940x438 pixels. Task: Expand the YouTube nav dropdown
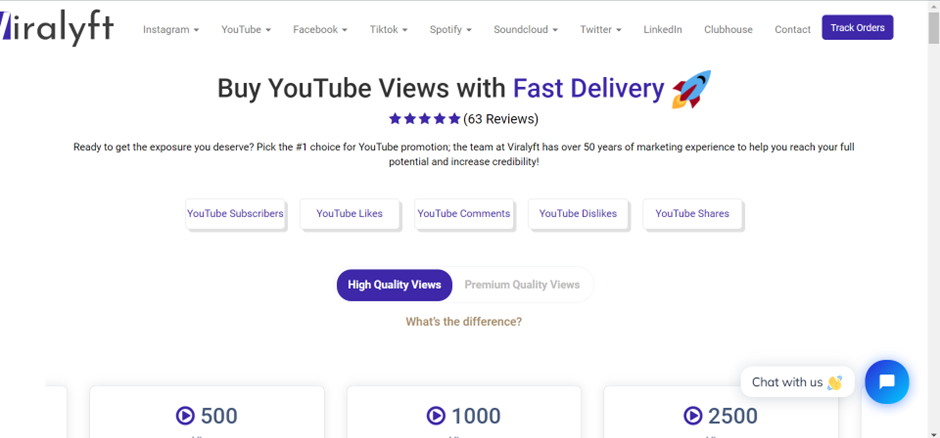[246, 29]
